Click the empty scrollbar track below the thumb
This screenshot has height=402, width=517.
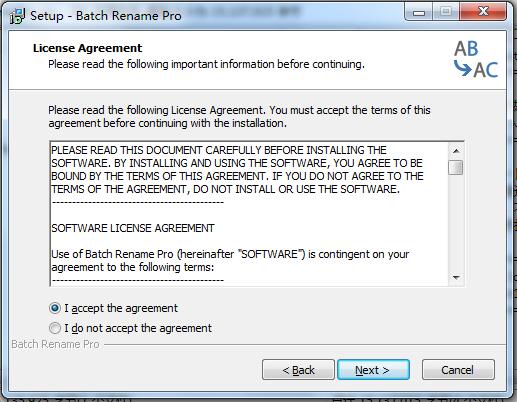pos(456,223)
